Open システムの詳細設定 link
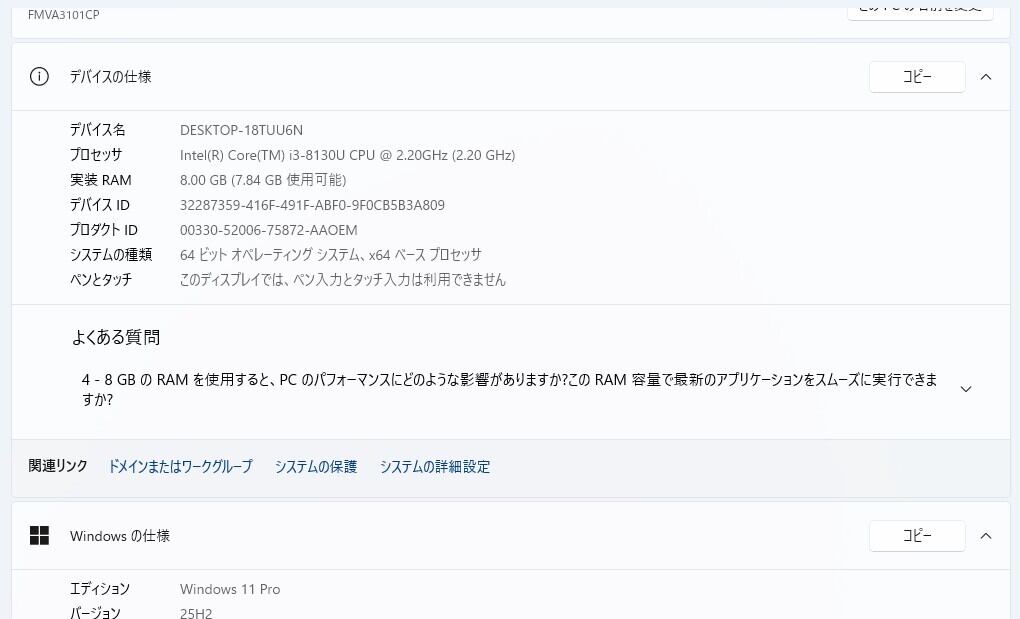The image size is (1020, 619). 435,467
